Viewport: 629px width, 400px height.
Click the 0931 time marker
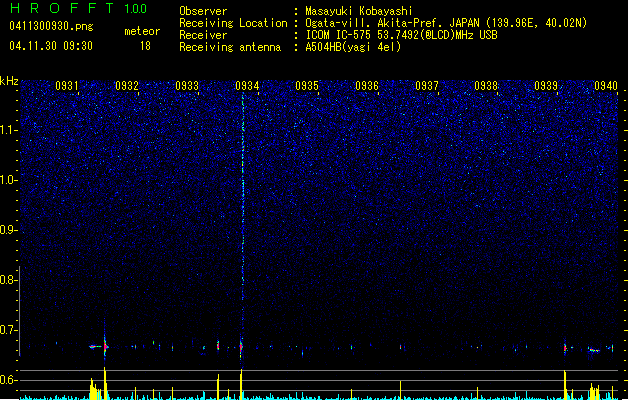(67, 86)
